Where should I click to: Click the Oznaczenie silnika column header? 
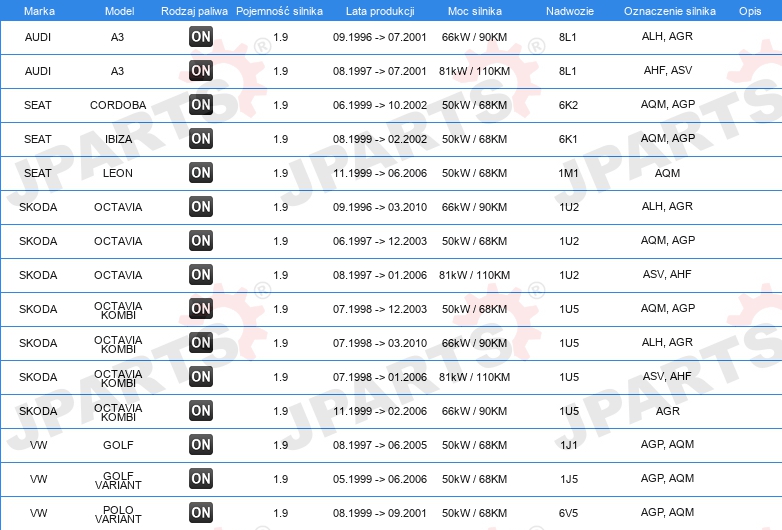(x=669, y=11)
